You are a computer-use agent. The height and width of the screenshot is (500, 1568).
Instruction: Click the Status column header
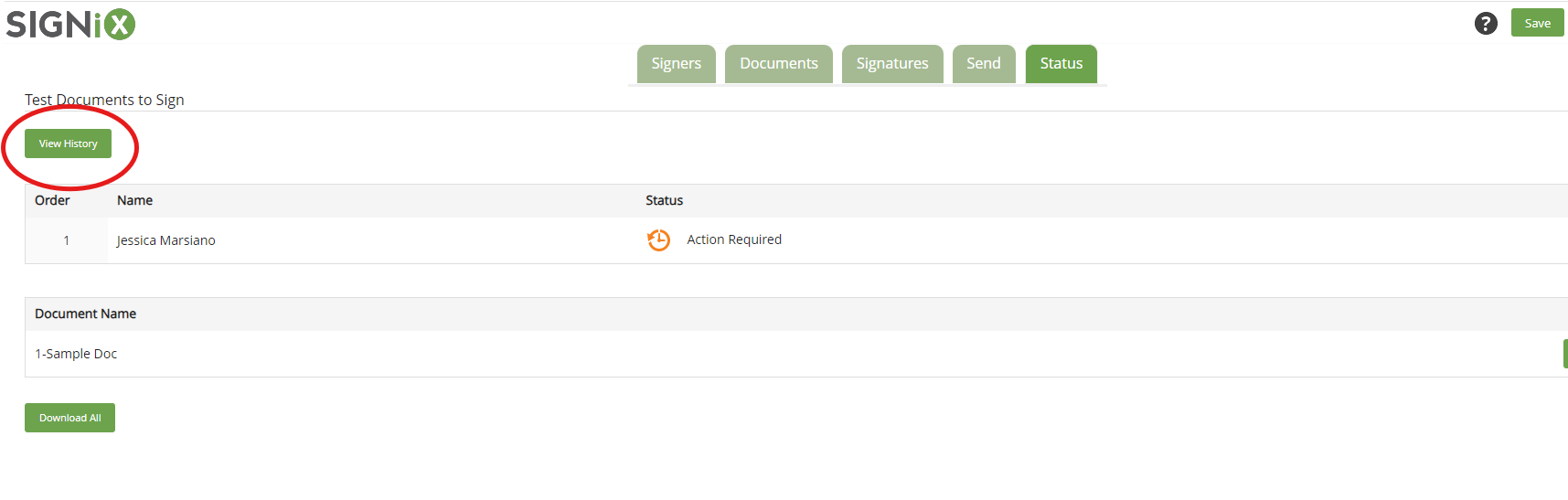pyautogui.click(x=665, y=200)
